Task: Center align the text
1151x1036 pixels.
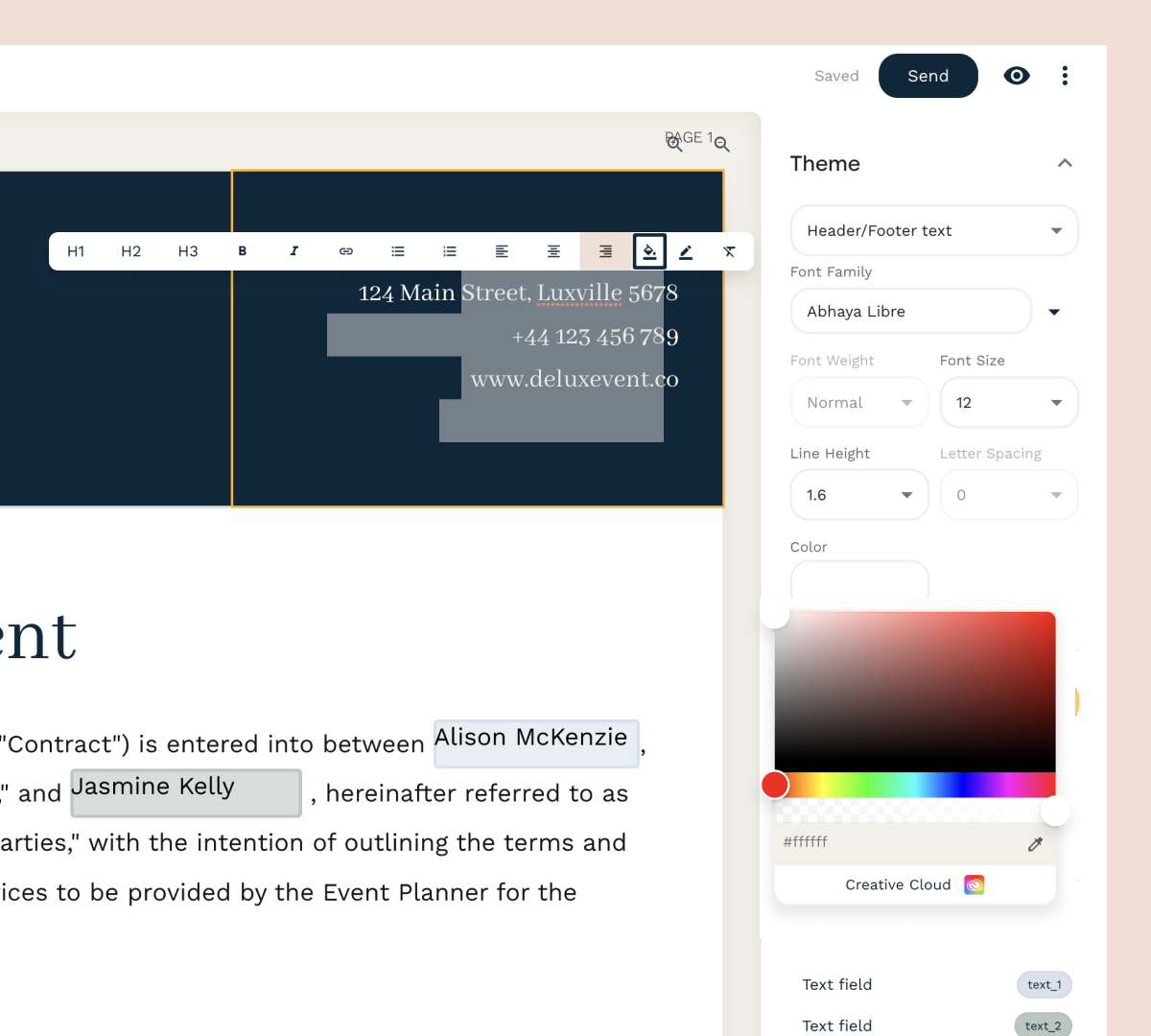Action: pyautogui.click(x=553, y=251)
